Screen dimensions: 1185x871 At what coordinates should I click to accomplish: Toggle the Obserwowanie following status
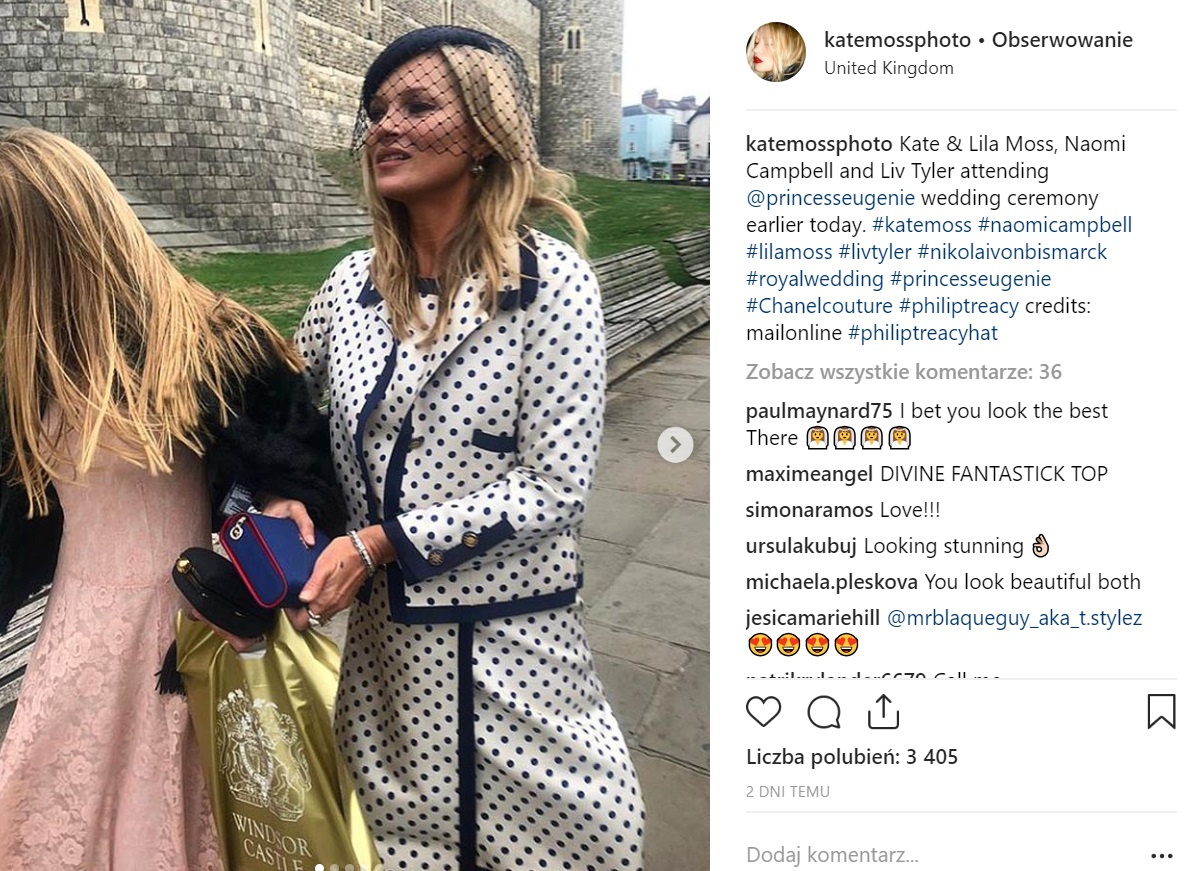(x=1062, y=39)
